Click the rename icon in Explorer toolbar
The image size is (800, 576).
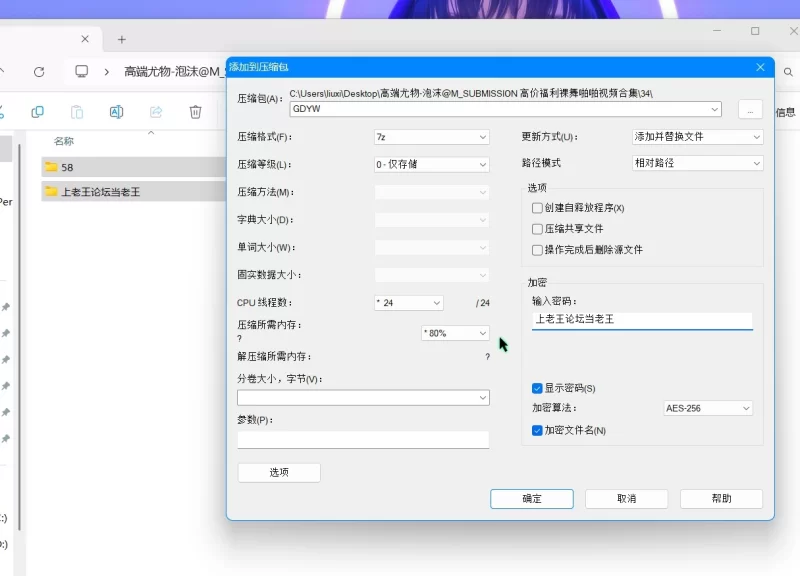[116, 112]
